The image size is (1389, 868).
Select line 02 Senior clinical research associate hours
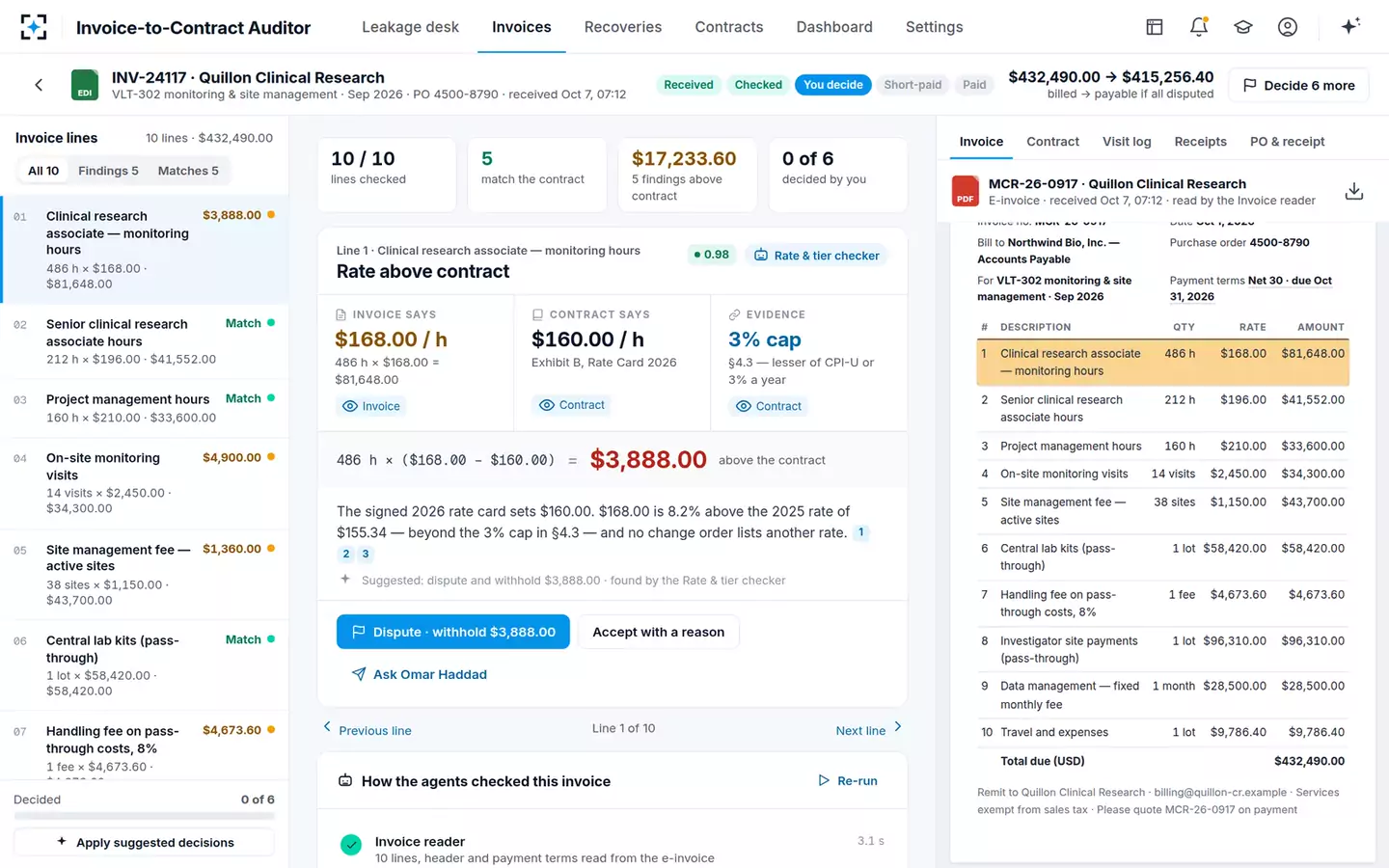pyautogui.click(x=145, y=341)
